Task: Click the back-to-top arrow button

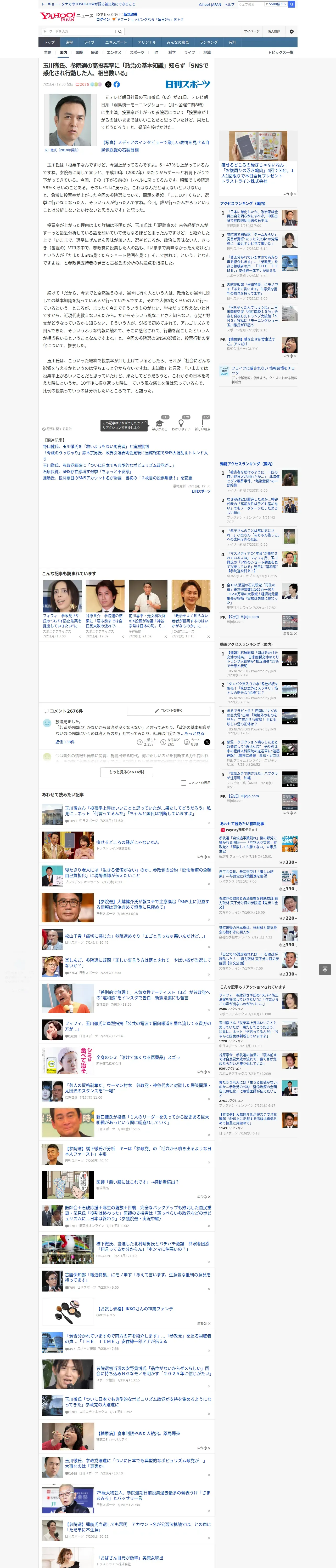Action: click(325, 969)
